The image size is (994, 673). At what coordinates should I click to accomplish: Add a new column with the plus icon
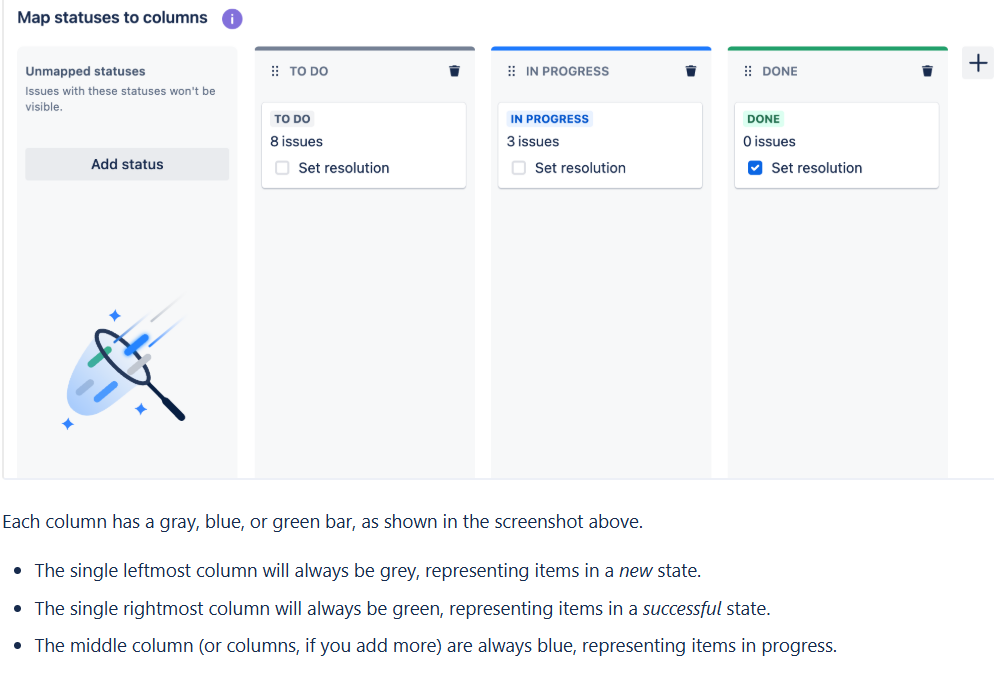click(977, 62)
